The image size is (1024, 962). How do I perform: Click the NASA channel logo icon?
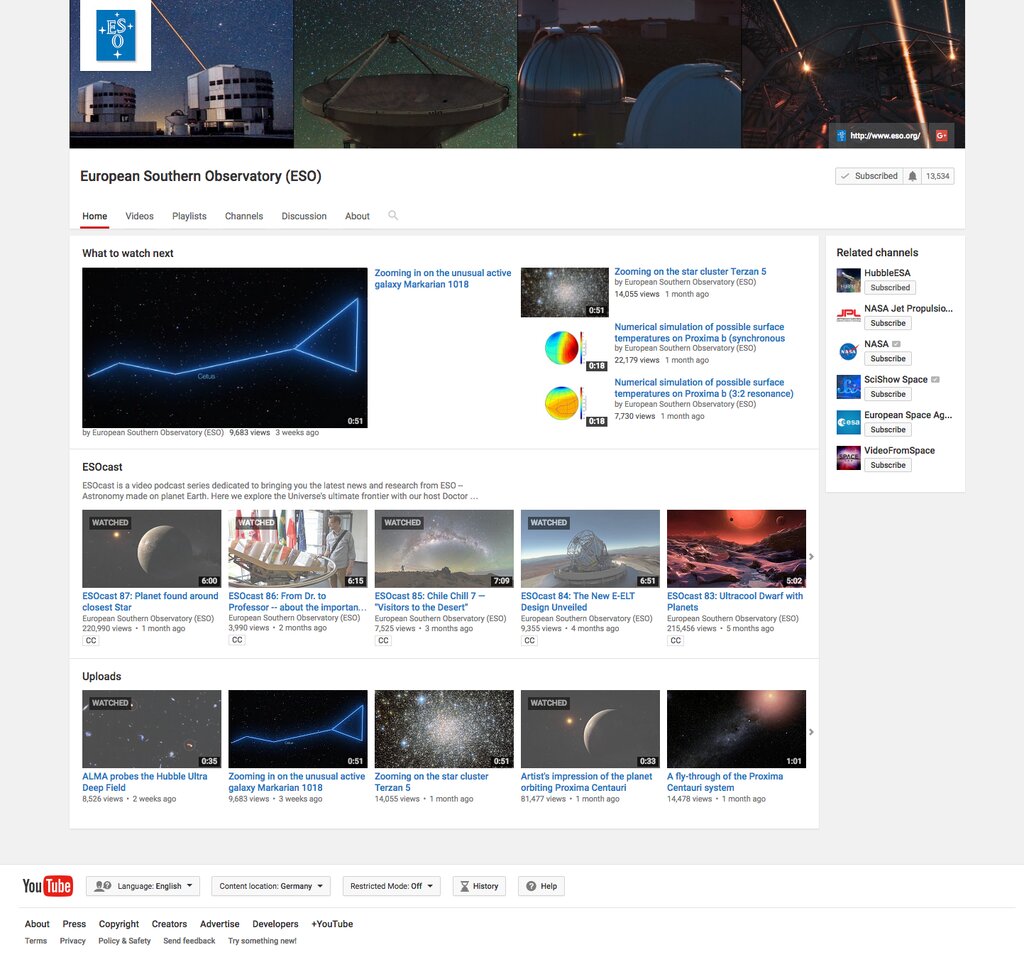[848, 351]
